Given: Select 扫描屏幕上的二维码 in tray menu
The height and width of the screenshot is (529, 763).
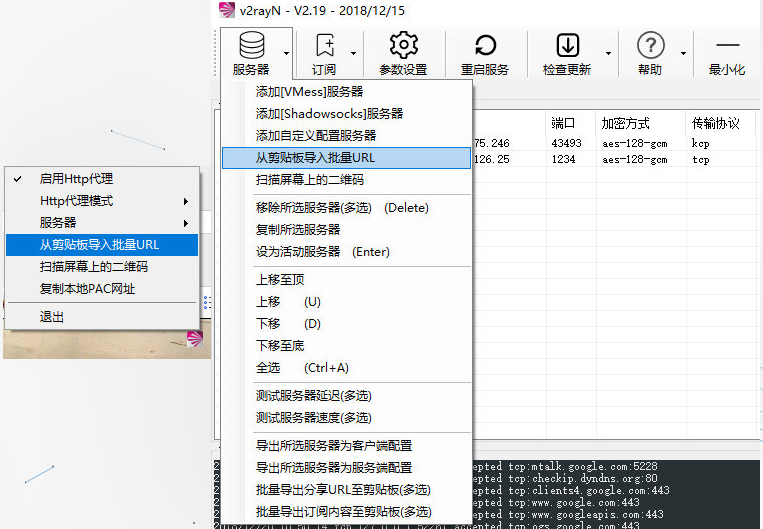Looking at the screenshot, I should (102, 267).
